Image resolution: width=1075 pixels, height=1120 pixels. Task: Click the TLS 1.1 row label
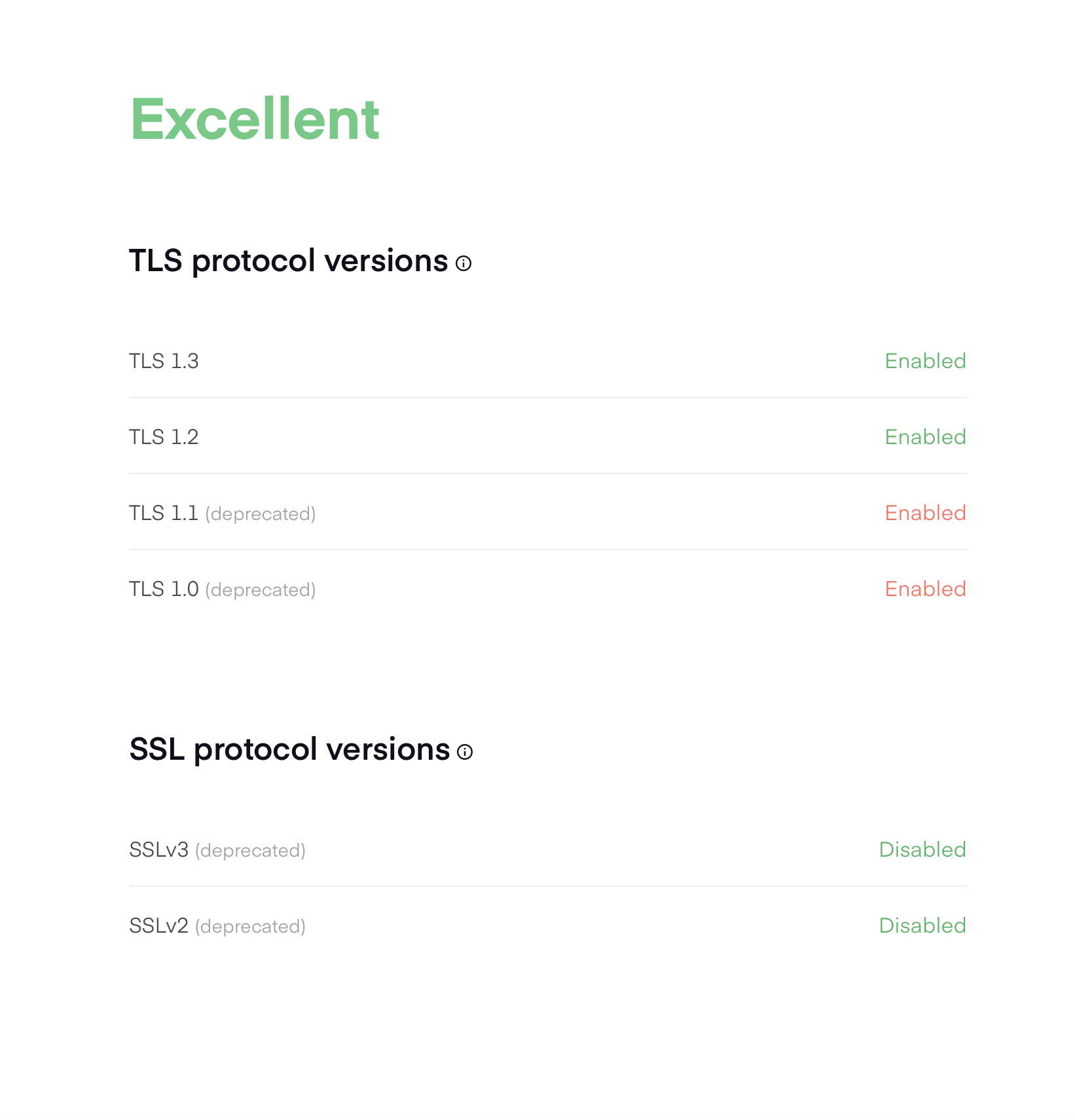(164, 513)
